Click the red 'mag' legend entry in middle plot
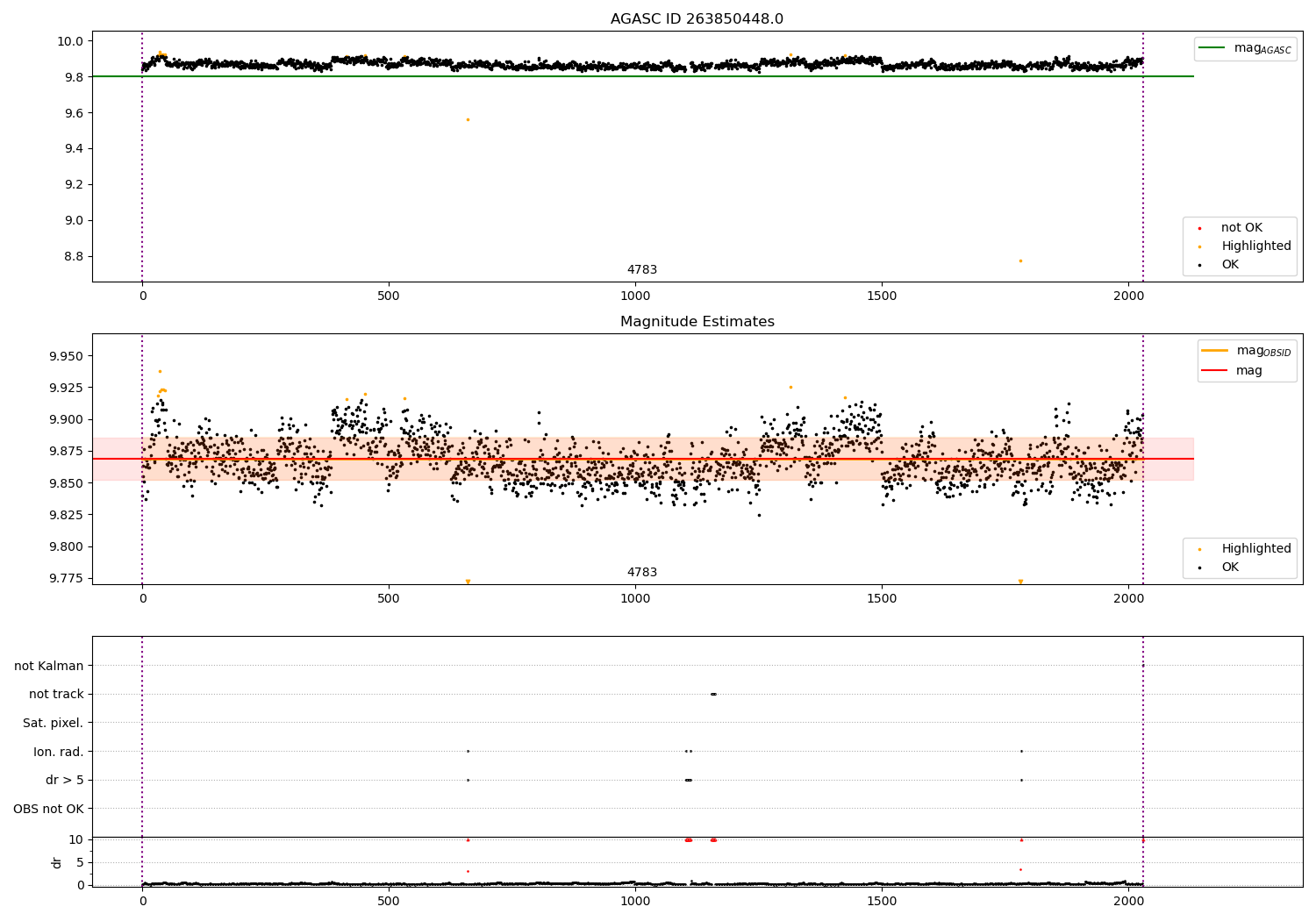The image size is (1316, 921). tap(1233, 370)
